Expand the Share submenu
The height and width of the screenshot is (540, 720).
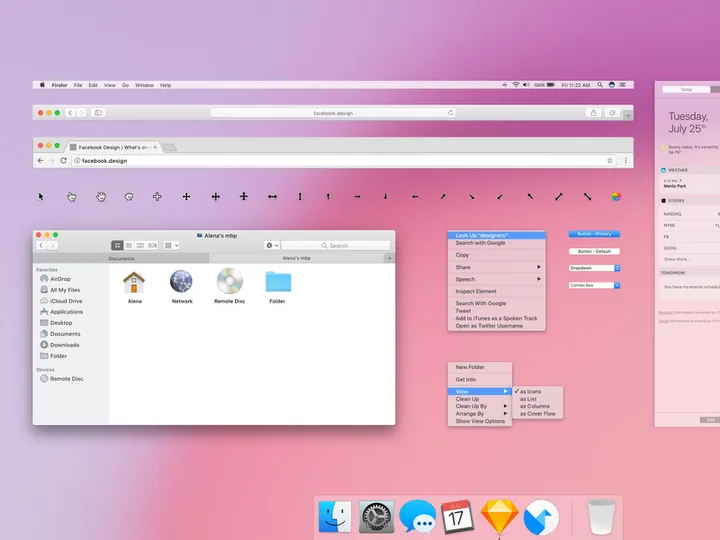(497, 267)
